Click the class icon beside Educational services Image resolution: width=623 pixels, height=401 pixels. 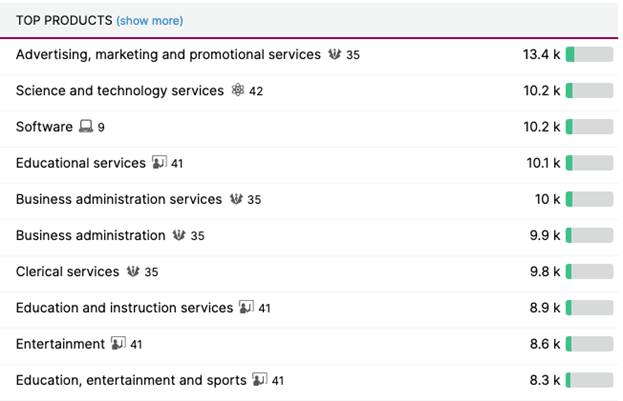click(x=159, y=163)
